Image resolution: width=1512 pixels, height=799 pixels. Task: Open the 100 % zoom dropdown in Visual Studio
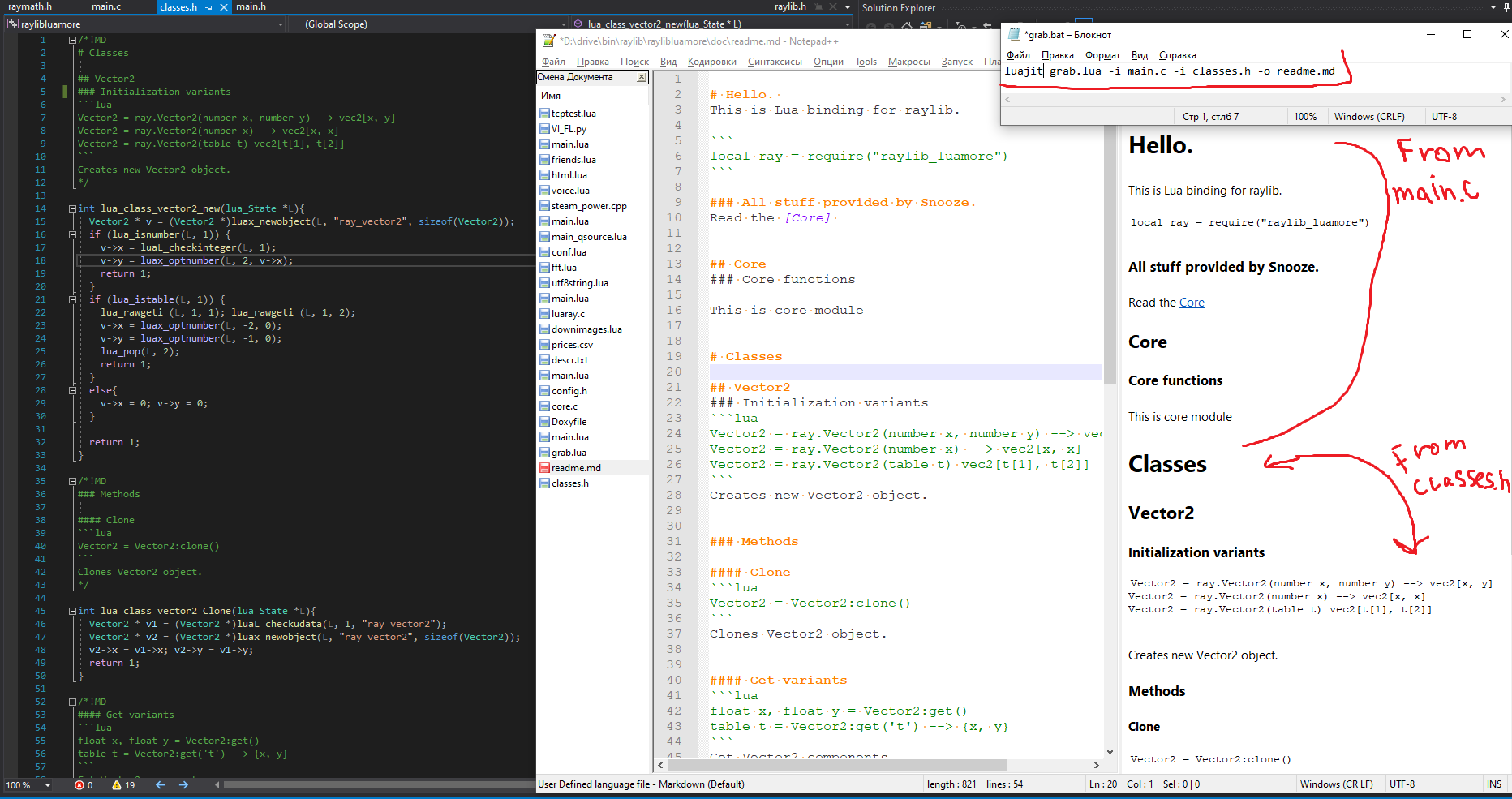point(48,785)
